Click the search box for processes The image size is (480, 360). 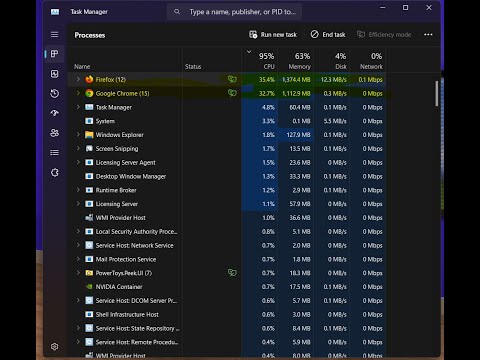234,12
